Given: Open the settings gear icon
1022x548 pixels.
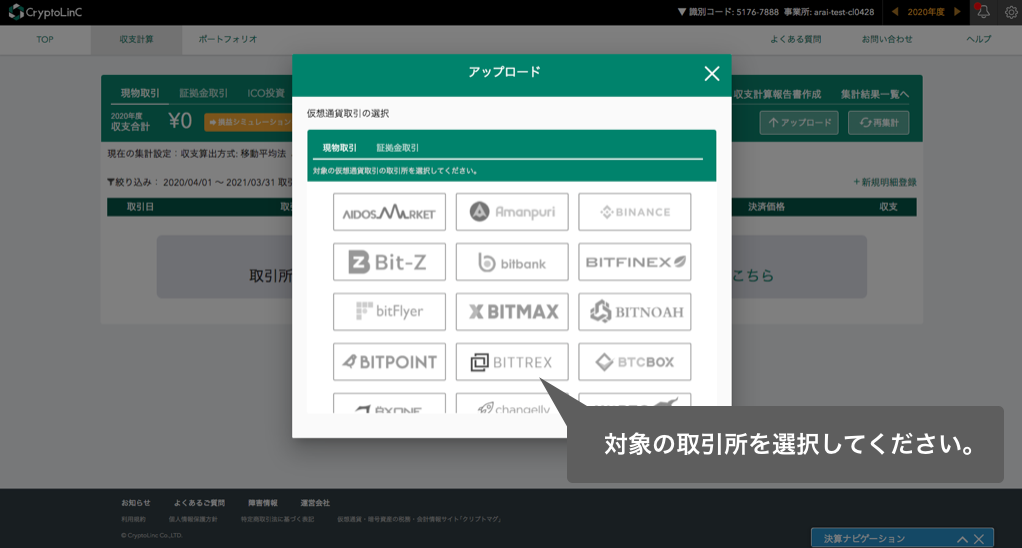Looking at the screenshot, I should [1011, 12].
